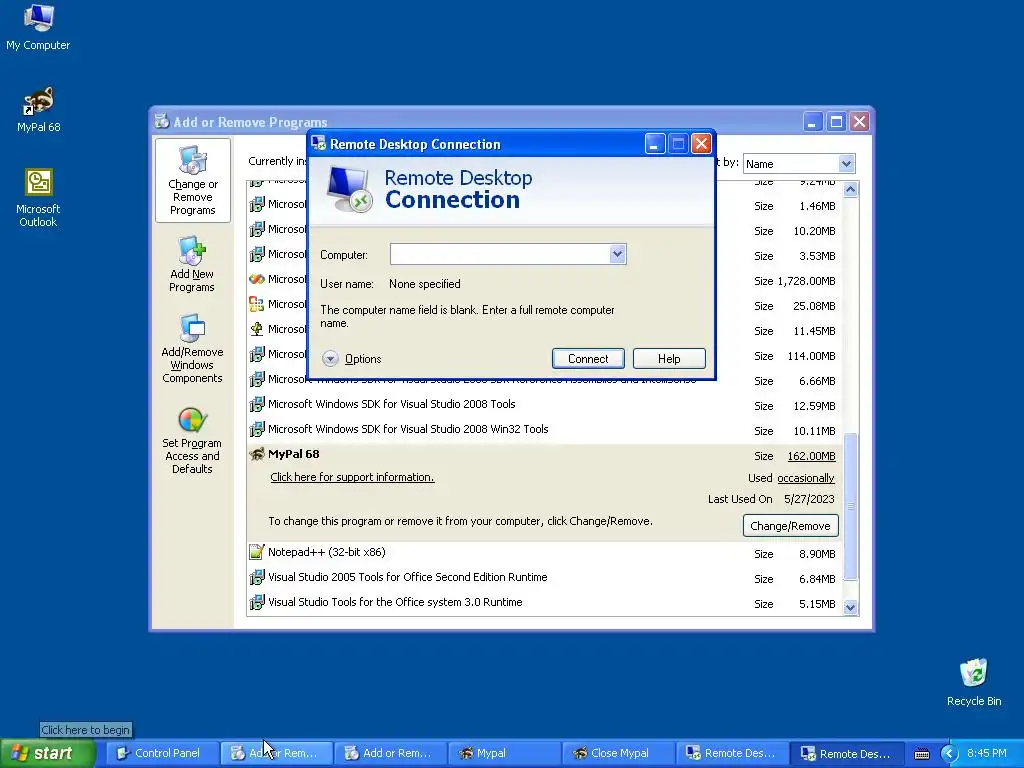Click icon beside Windows SDK Win32 Tools entry
The height and width of the screenshot is (768, 1024).
[257, 429]
